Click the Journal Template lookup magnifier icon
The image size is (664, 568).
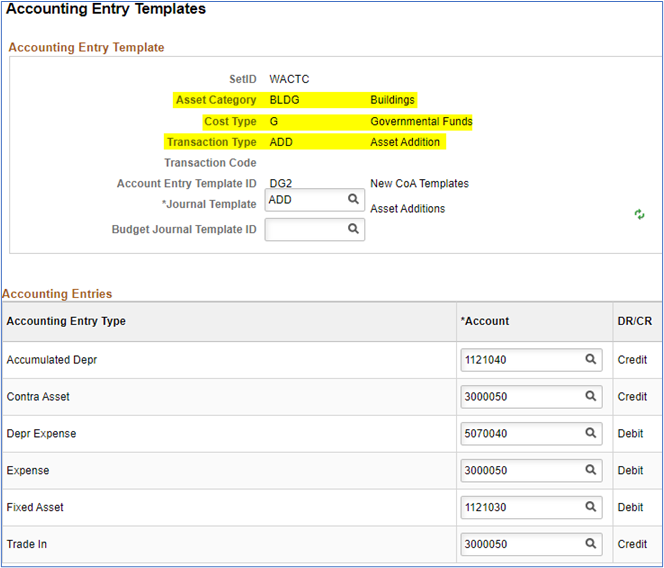pos(353,200)
